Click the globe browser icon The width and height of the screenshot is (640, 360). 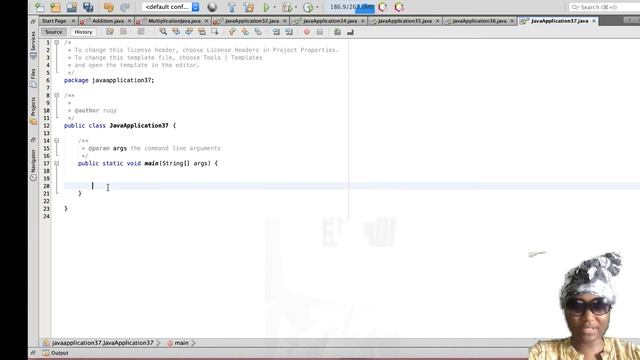[212, 7]
